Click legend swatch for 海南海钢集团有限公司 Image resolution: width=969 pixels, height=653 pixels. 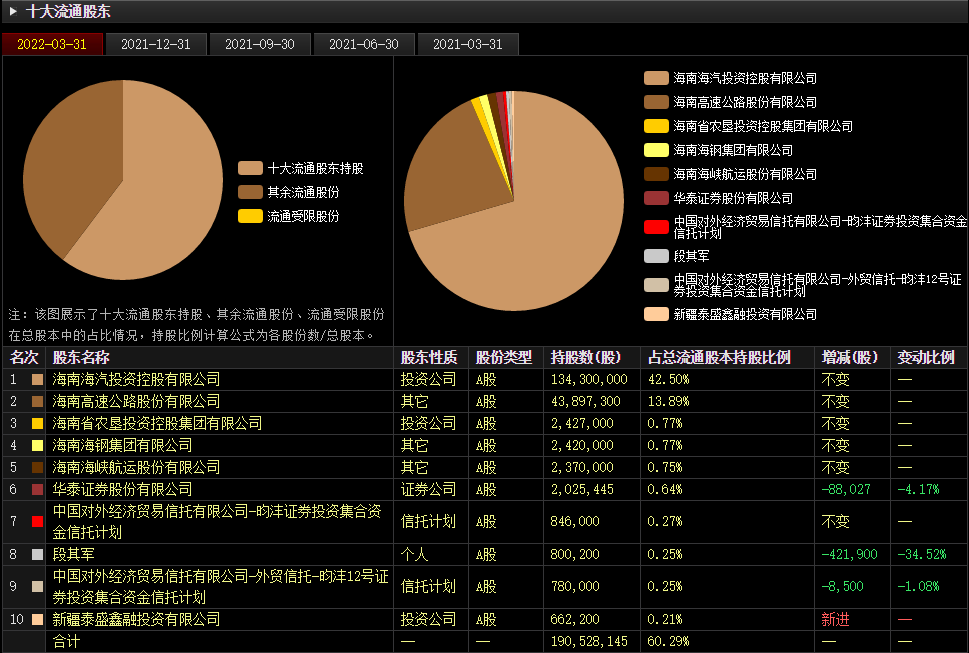[x=656, y=150]
